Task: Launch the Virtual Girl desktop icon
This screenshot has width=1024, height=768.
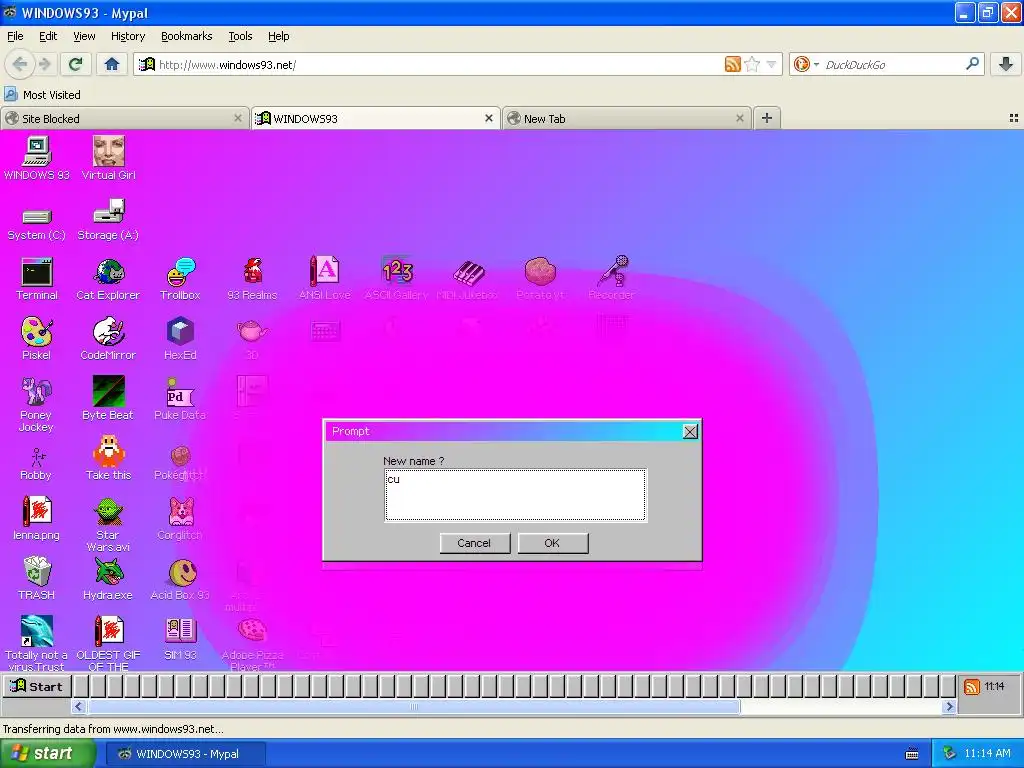Action: click(x=108, y=158)
